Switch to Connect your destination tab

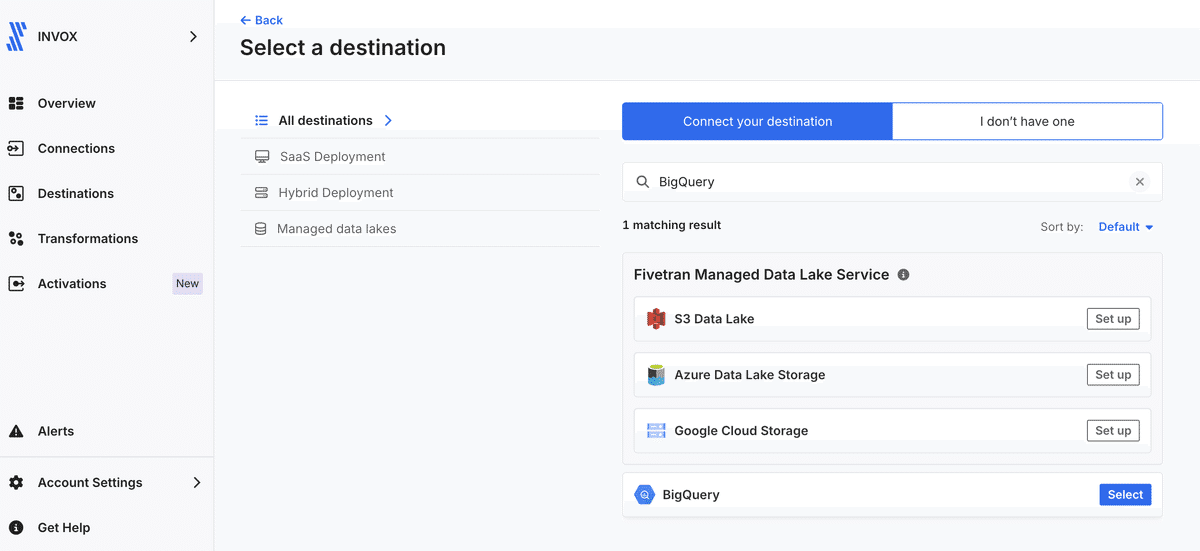[757, 121]
